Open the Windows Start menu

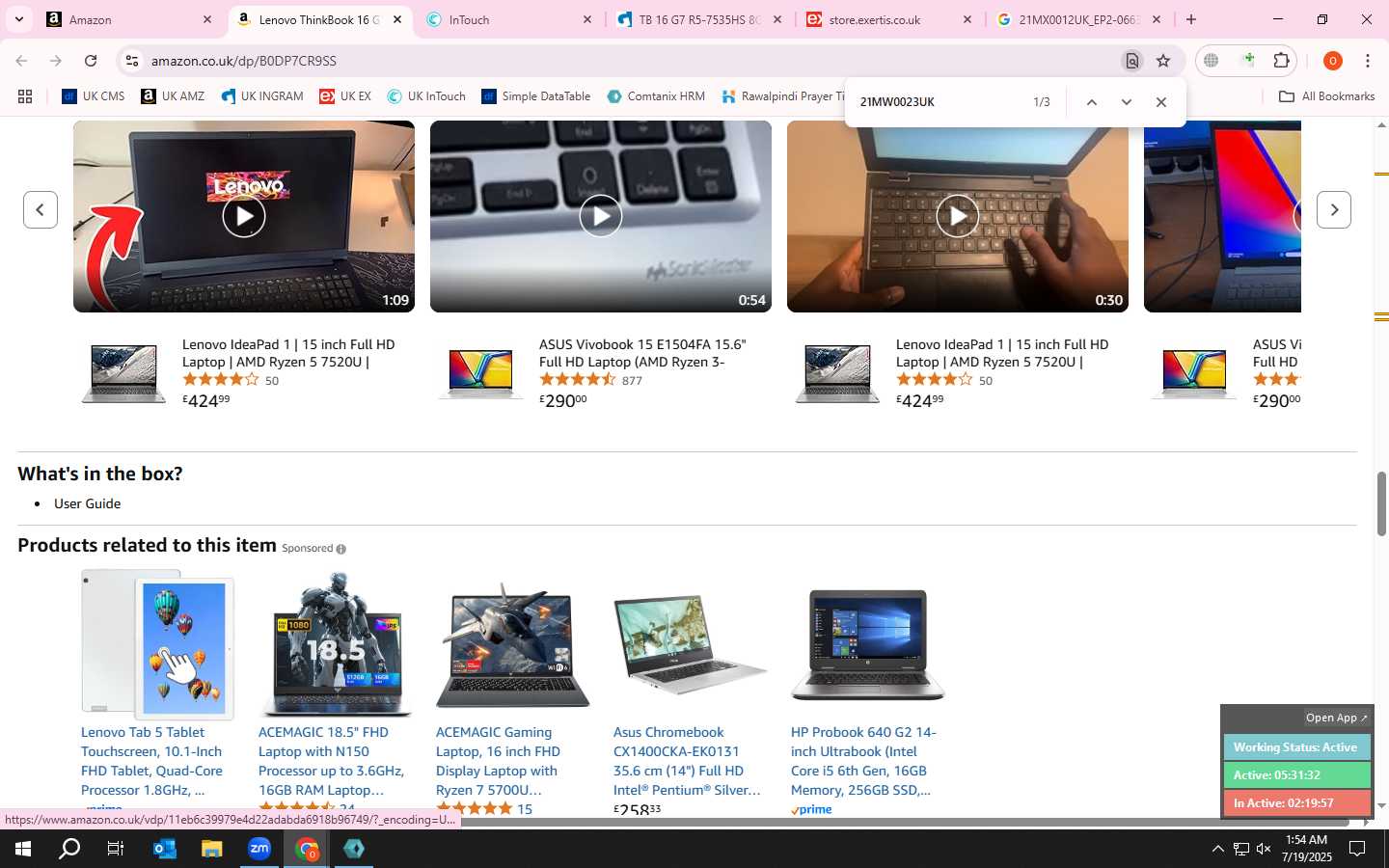coord(23,849)
